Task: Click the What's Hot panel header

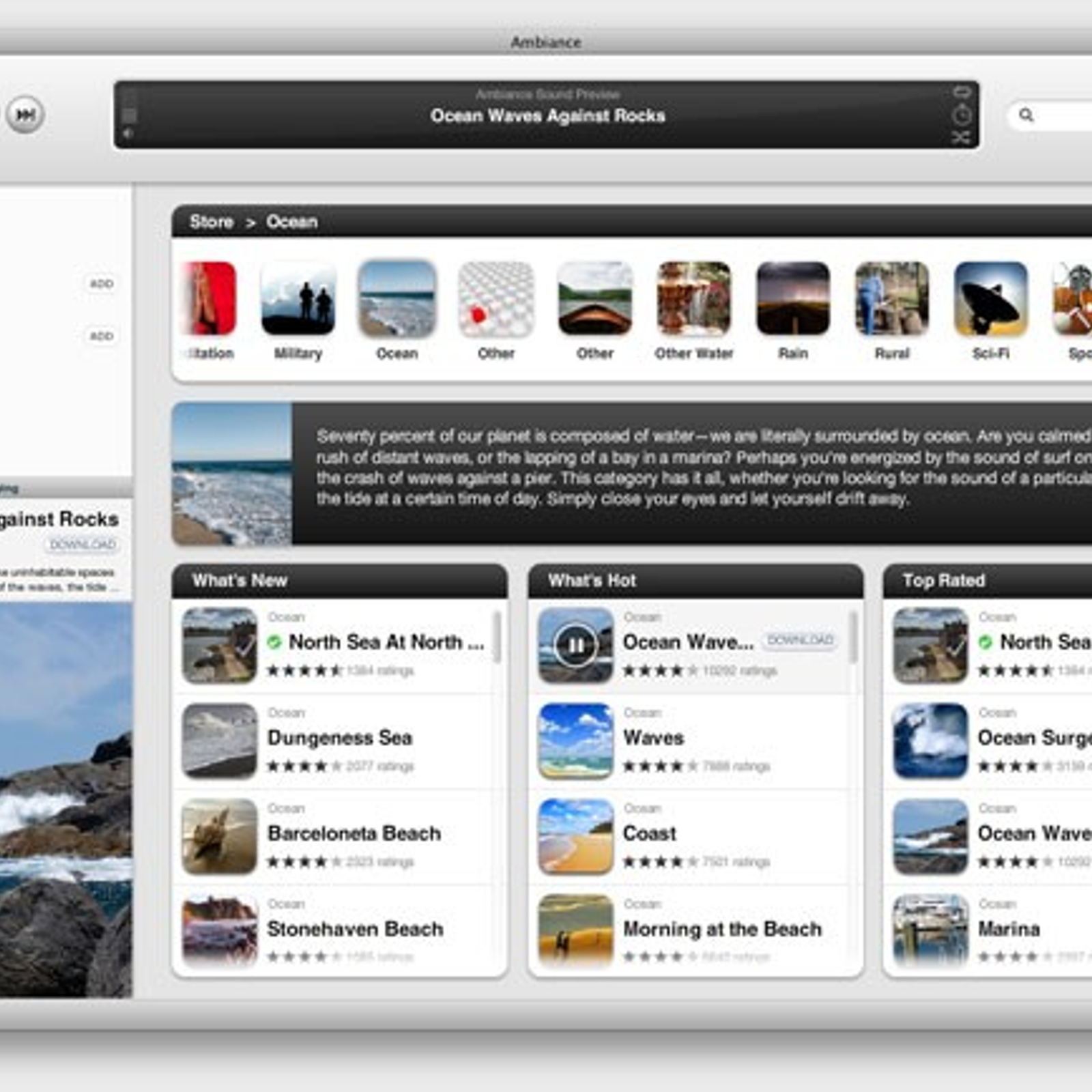Action: [695, 581]
